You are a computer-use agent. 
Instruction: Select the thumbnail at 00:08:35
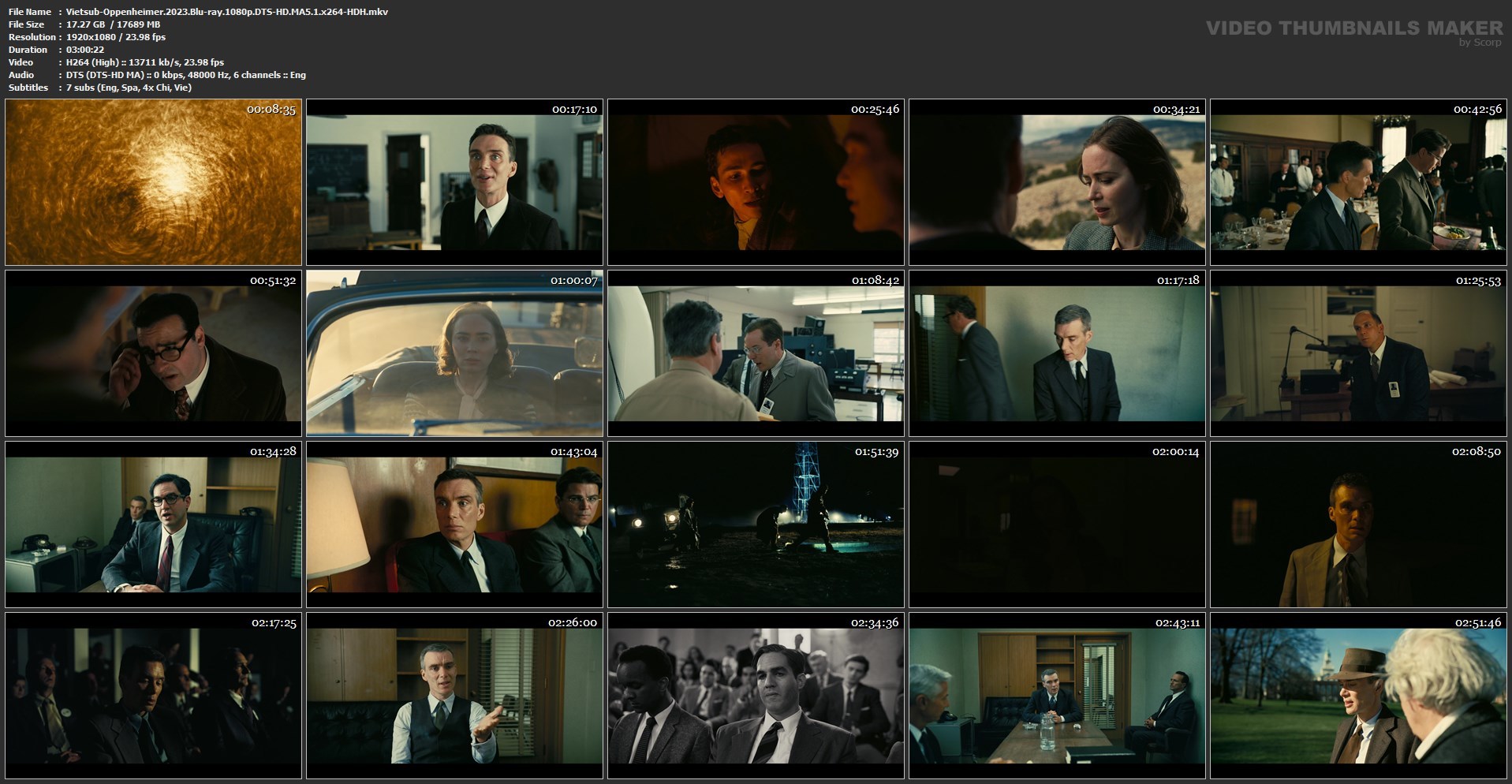point(153,182)
